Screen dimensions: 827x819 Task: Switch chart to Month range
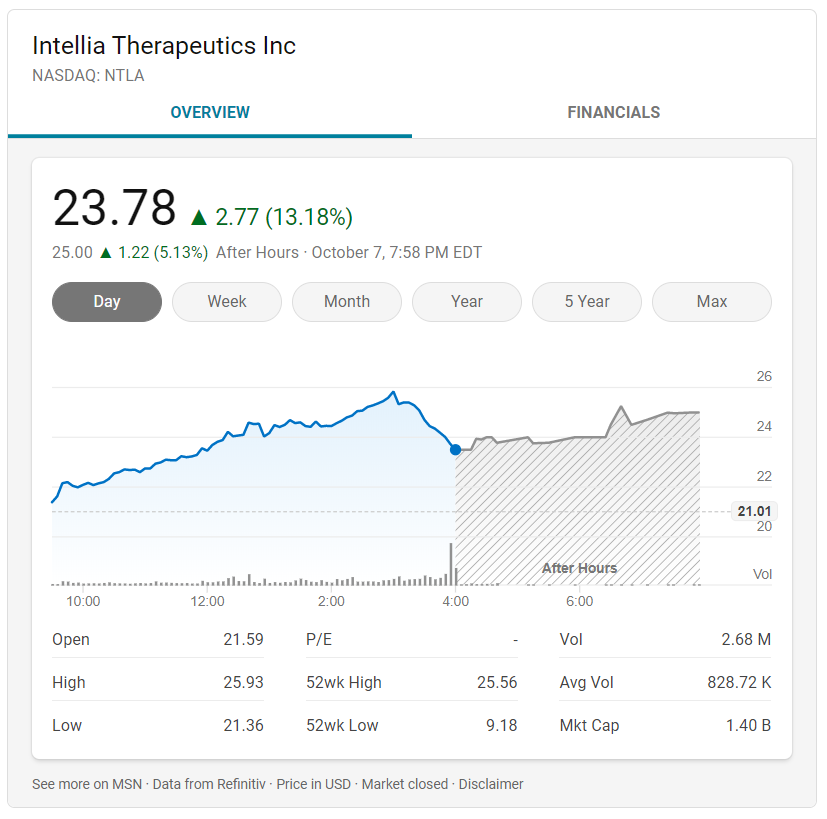tap(347, 302)
